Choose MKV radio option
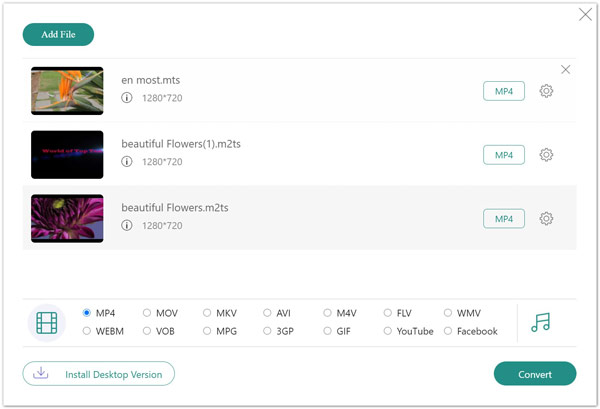Viewport: 600px width, 409px height. (207, 313)
